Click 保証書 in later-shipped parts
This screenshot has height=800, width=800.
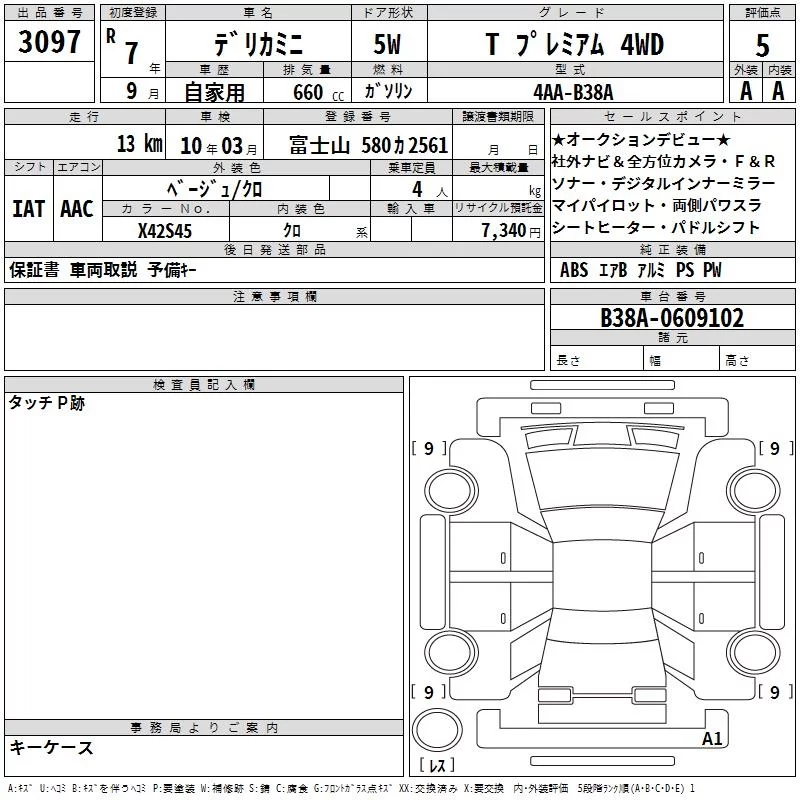34,270
